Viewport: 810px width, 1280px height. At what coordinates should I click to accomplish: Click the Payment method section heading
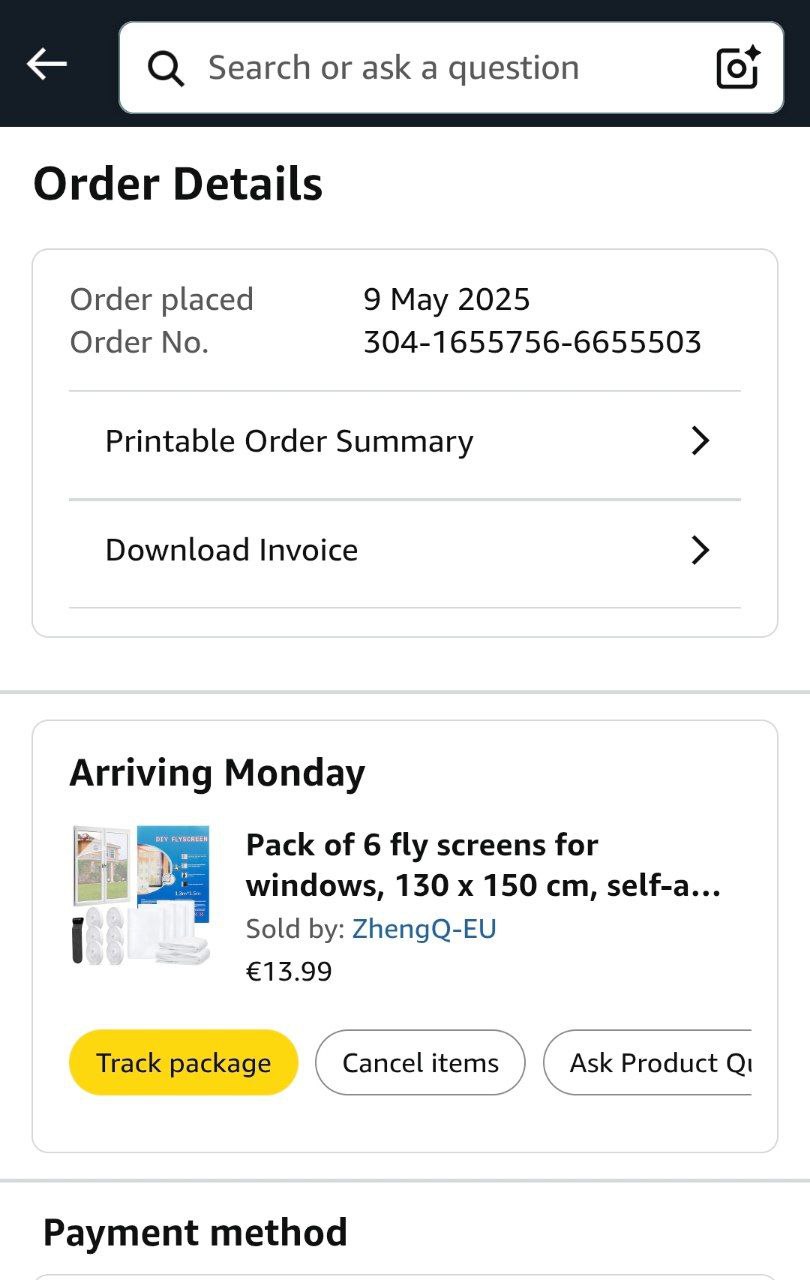(195, 1232)
